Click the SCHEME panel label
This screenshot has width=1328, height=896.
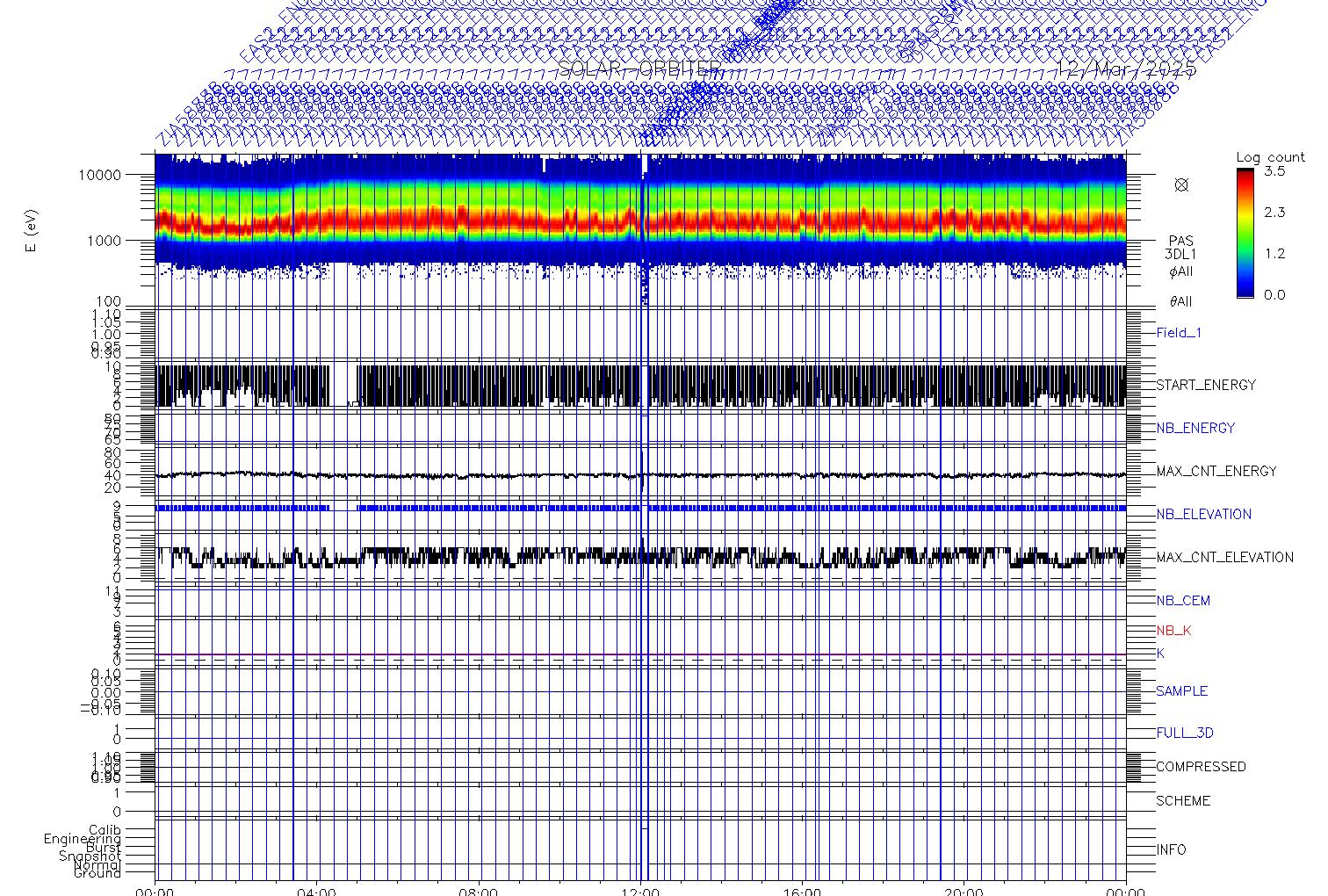[1181, 801]
